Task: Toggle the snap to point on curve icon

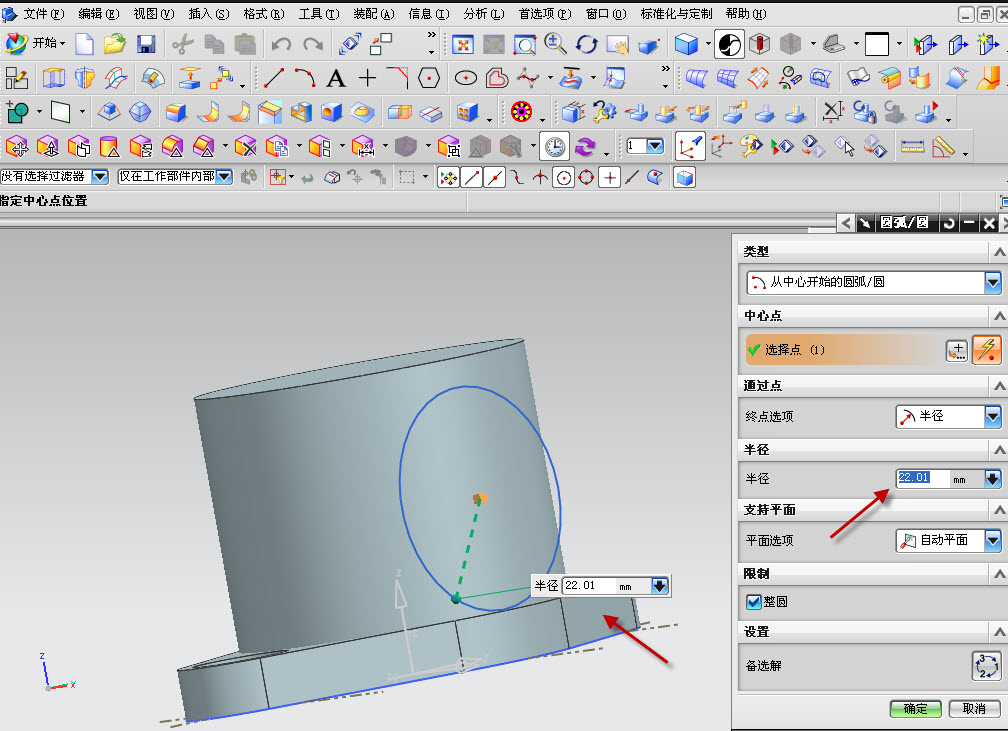Action: [632, 177]
